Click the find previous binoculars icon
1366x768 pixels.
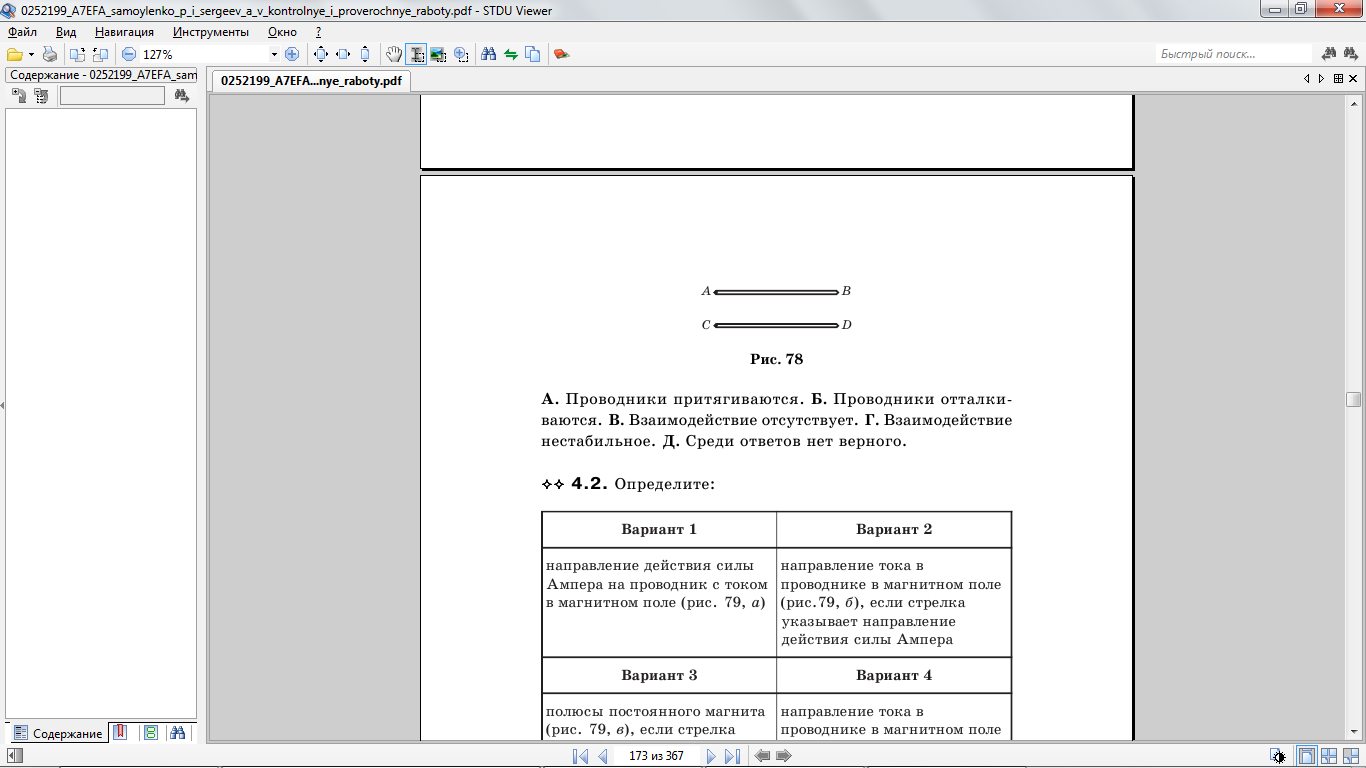pos(1330,54)
